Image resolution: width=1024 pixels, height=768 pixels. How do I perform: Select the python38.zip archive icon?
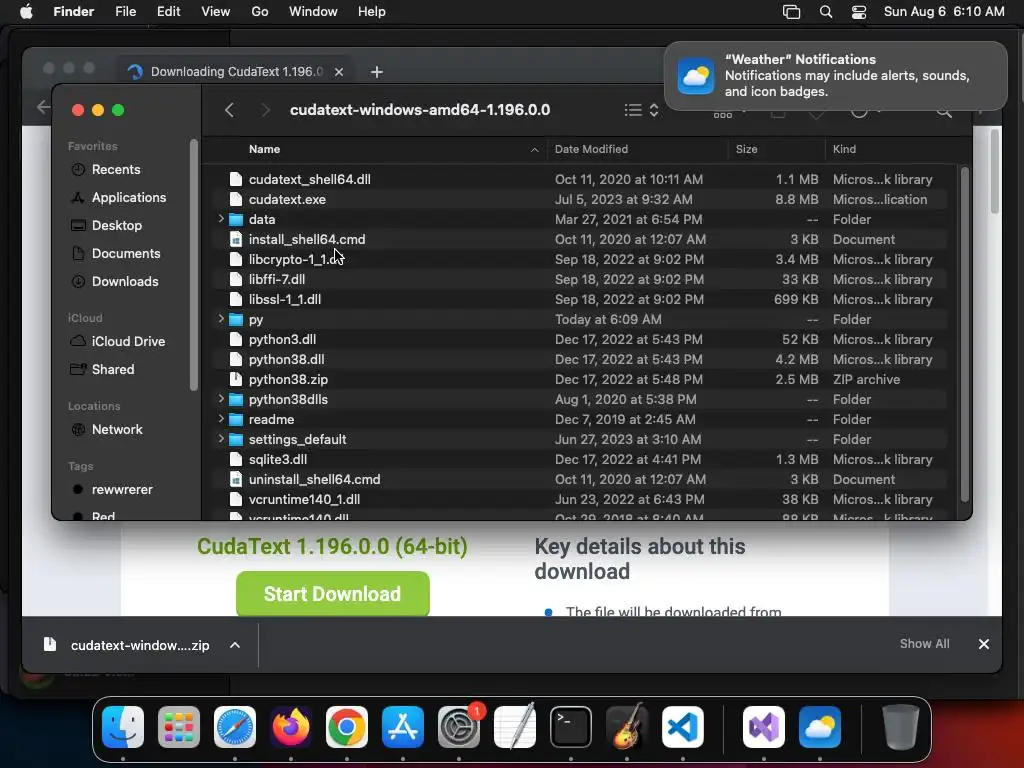pyautogui.click(x=236, y=379)
